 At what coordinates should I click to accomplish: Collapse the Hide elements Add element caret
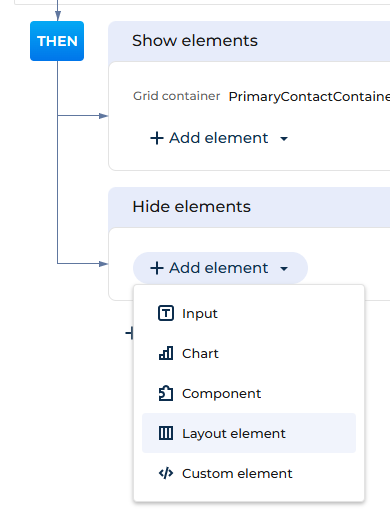pos(284,269)
